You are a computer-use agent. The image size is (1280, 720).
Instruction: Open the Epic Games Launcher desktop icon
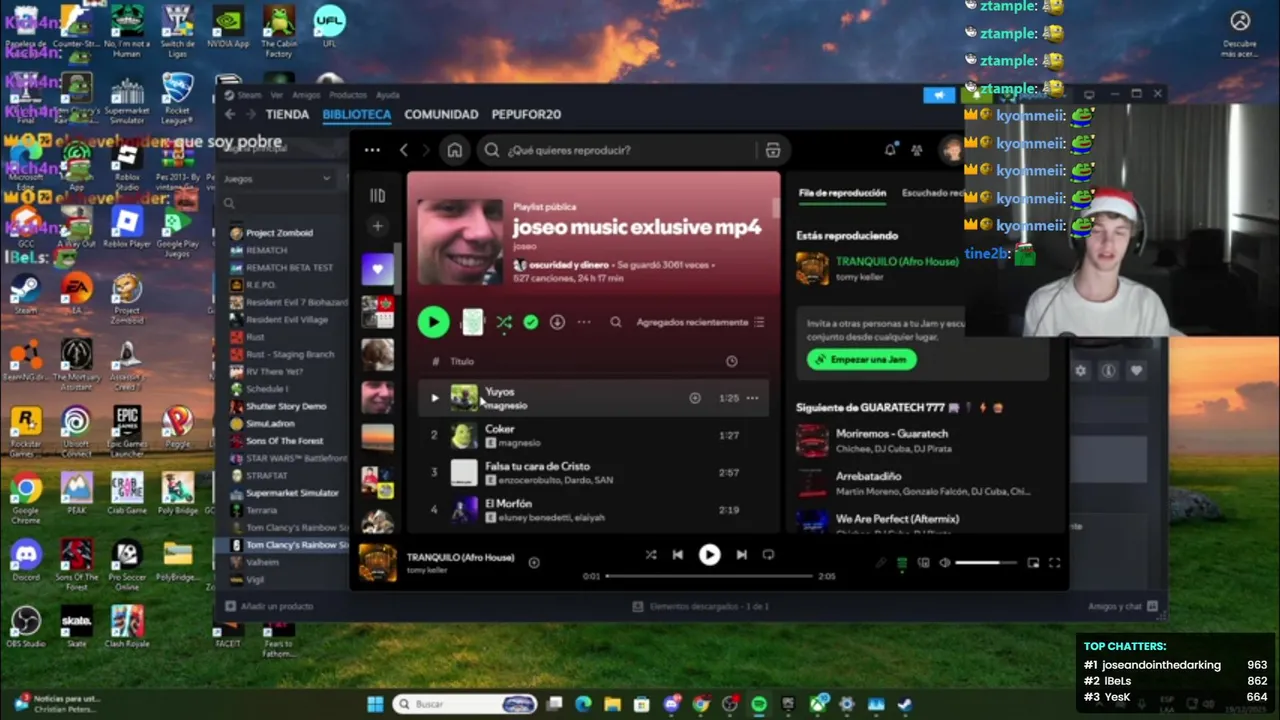(127, 431)
